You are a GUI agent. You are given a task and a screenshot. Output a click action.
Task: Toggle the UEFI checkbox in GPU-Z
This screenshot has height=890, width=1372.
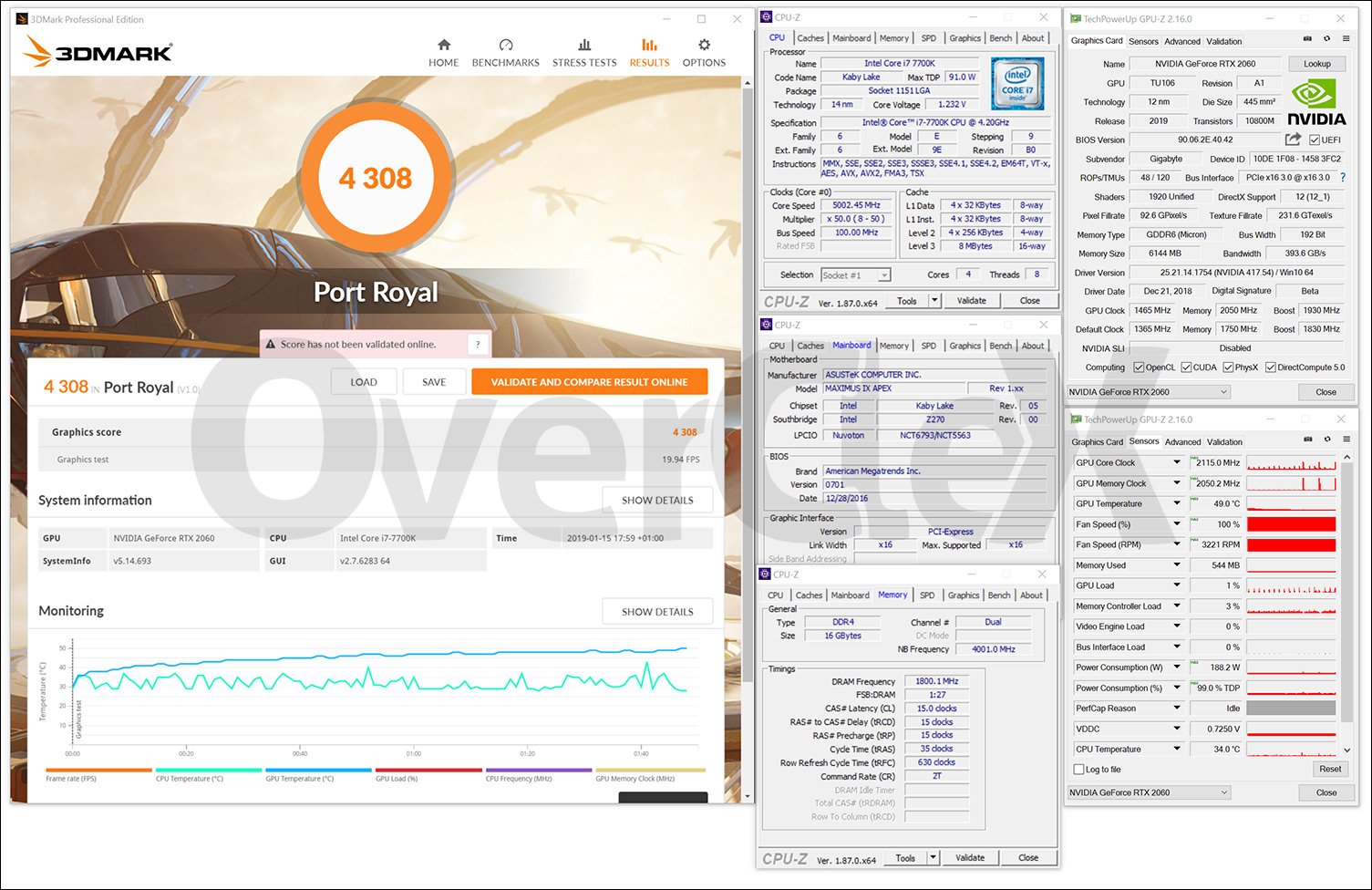click(1314, 140)
